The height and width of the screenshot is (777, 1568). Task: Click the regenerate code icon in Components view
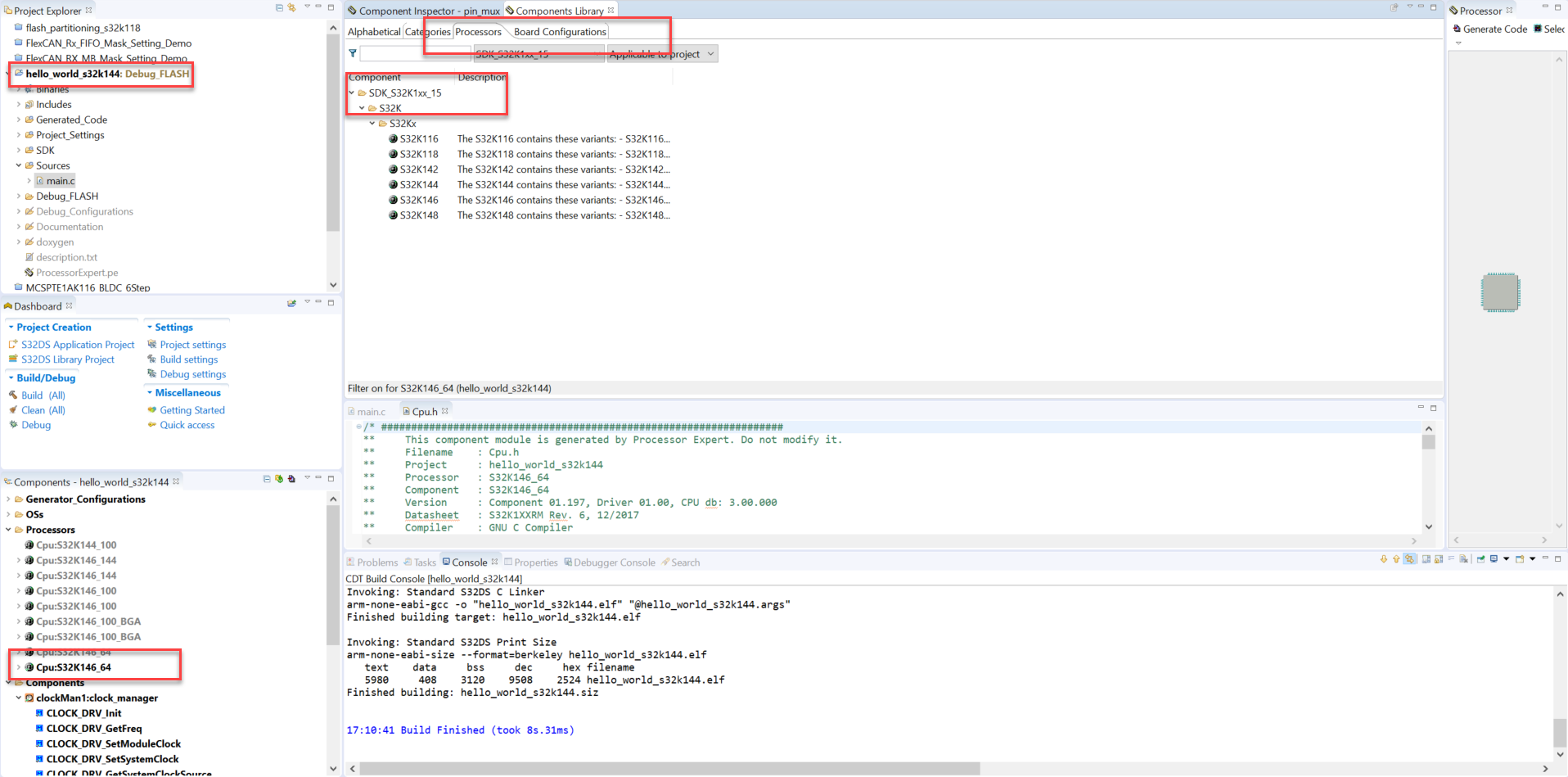[x=279, y=481]
